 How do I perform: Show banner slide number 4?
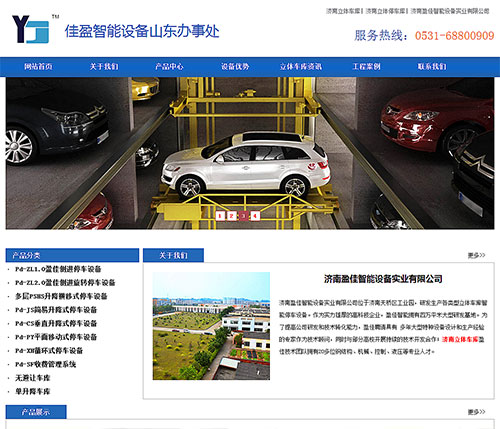255,216
